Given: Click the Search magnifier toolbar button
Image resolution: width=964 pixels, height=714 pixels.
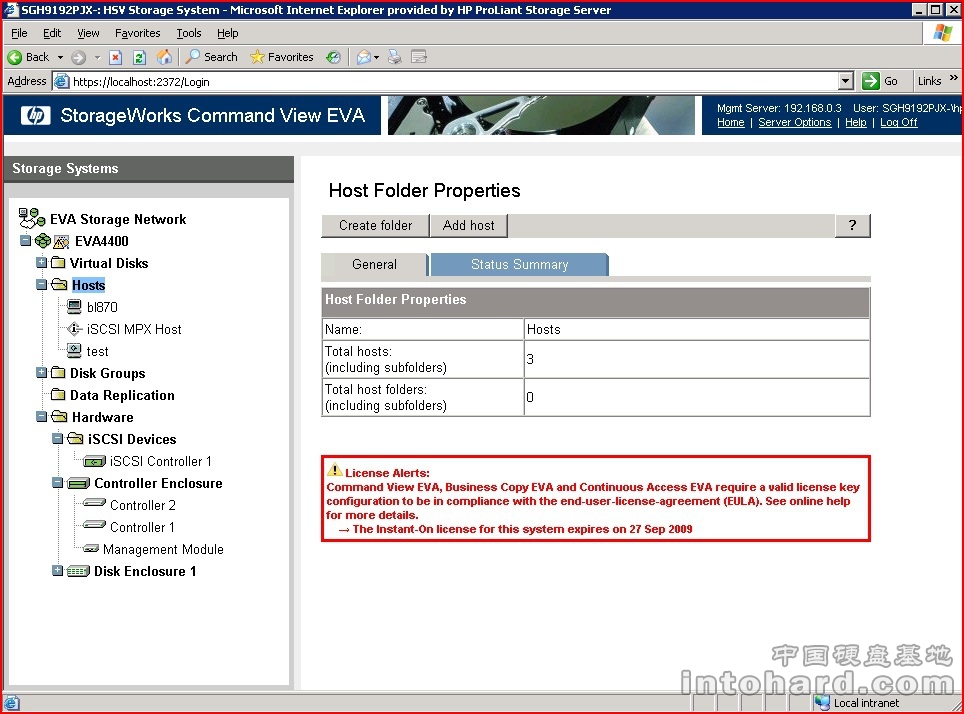Looking at the screenshot, I should (212, 57).
